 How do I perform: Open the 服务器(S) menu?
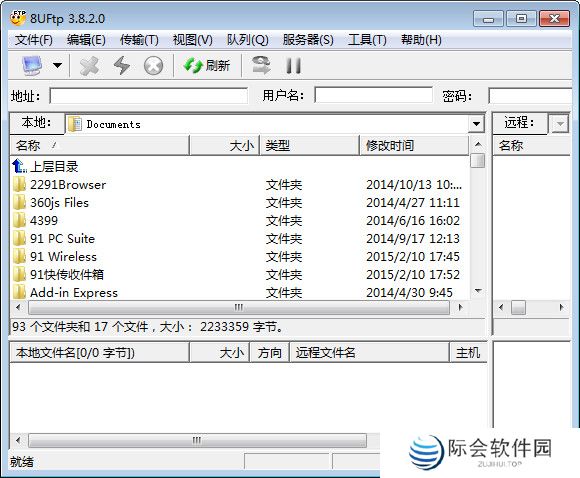point(308,40)
